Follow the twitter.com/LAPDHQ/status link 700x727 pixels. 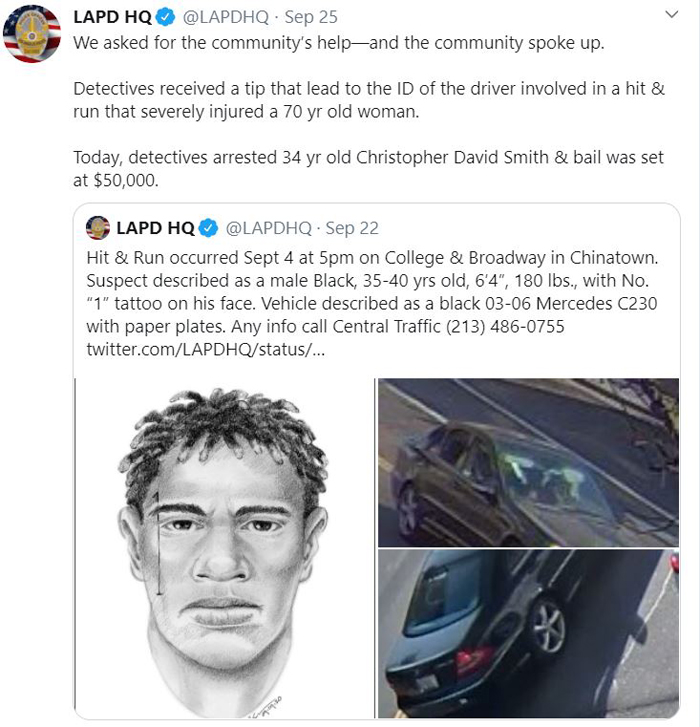(206, 349)
